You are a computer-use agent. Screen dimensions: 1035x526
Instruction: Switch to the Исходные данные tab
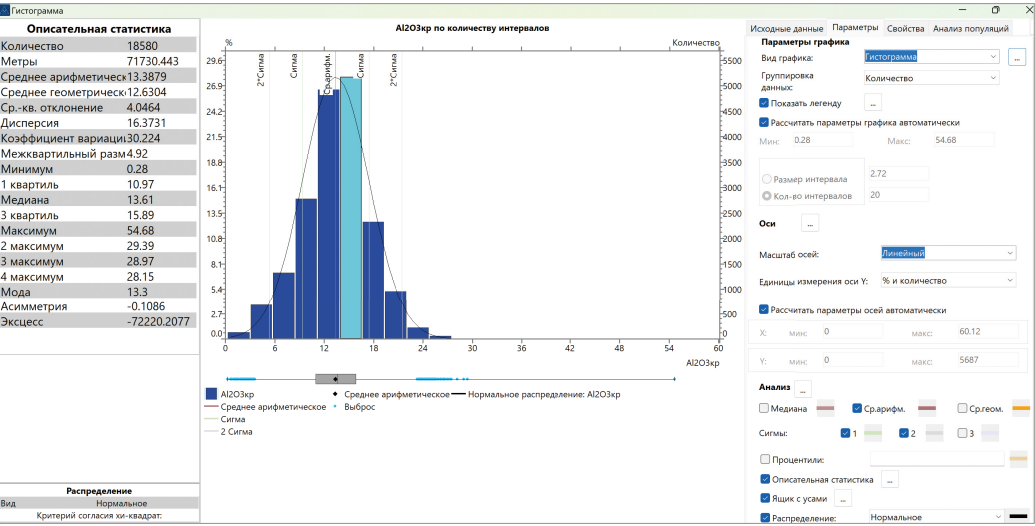click(787, 28)
